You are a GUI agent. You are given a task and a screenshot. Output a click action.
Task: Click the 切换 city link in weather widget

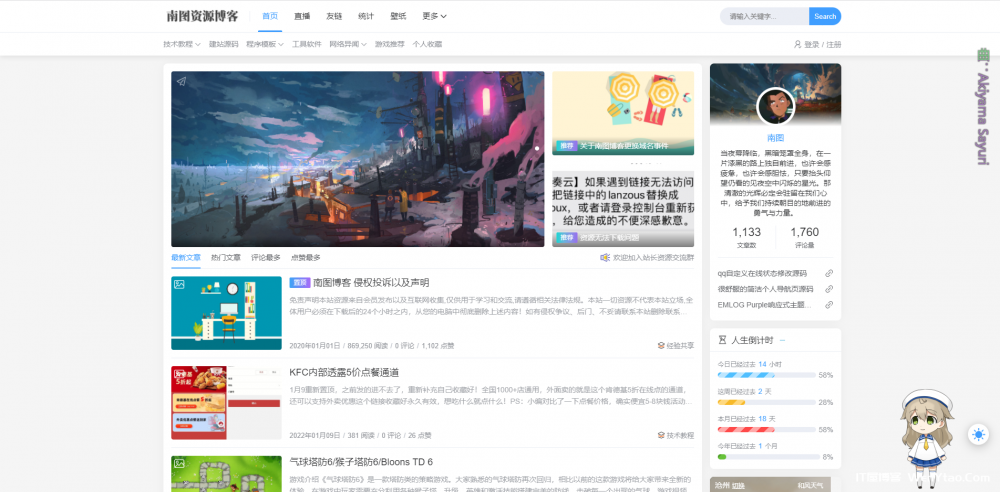point(739,485)
